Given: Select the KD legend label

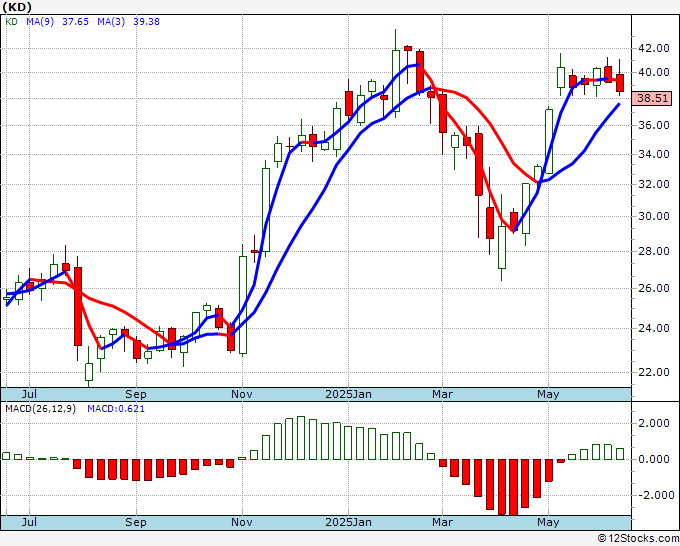Looking at the screenshot, I should point(11,21).
